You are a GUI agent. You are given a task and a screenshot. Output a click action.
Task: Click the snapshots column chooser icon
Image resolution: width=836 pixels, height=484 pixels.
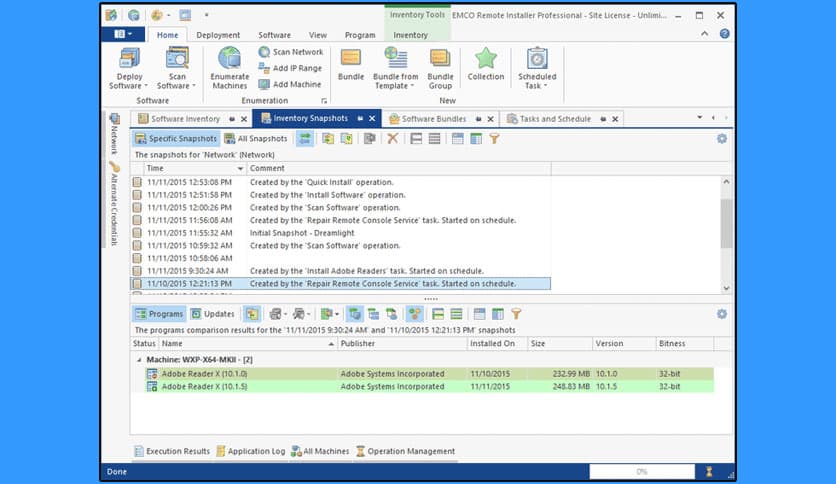point(476,139)
